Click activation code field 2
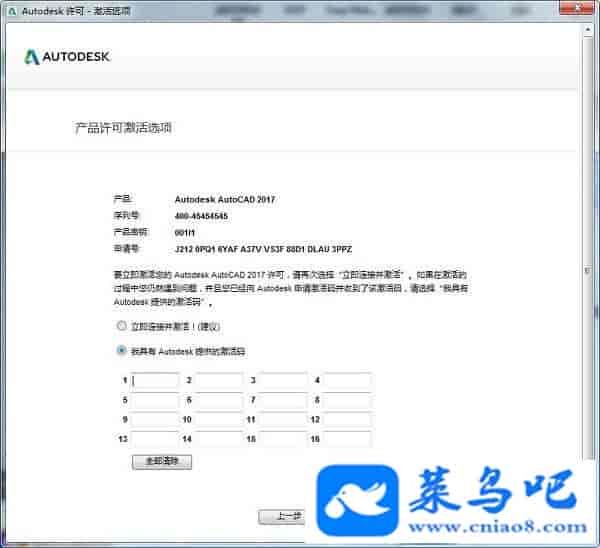 click(219, 380)
